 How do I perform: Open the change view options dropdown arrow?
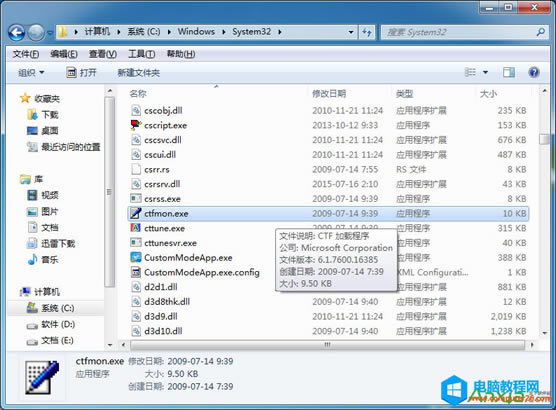coord(485,73)
